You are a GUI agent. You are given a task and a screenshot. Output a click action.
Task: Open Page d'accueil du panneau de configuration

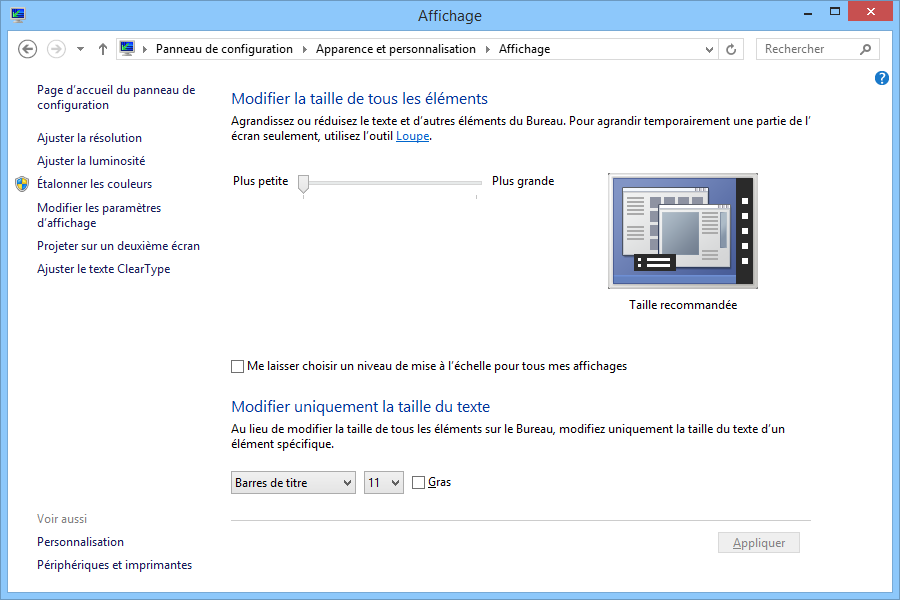116,98
